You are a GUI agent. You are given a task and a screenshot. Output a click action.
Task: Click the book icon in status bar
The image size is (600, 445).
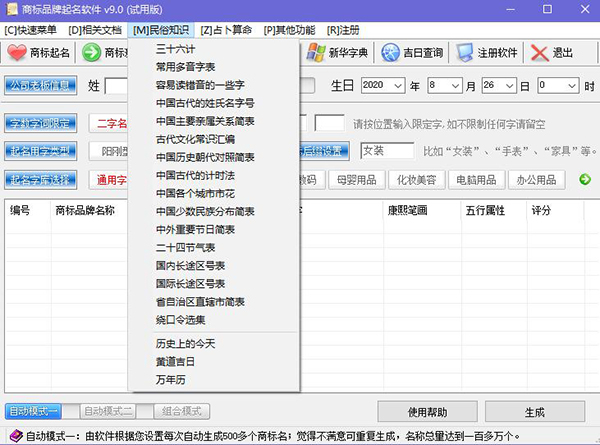(12, 435)
